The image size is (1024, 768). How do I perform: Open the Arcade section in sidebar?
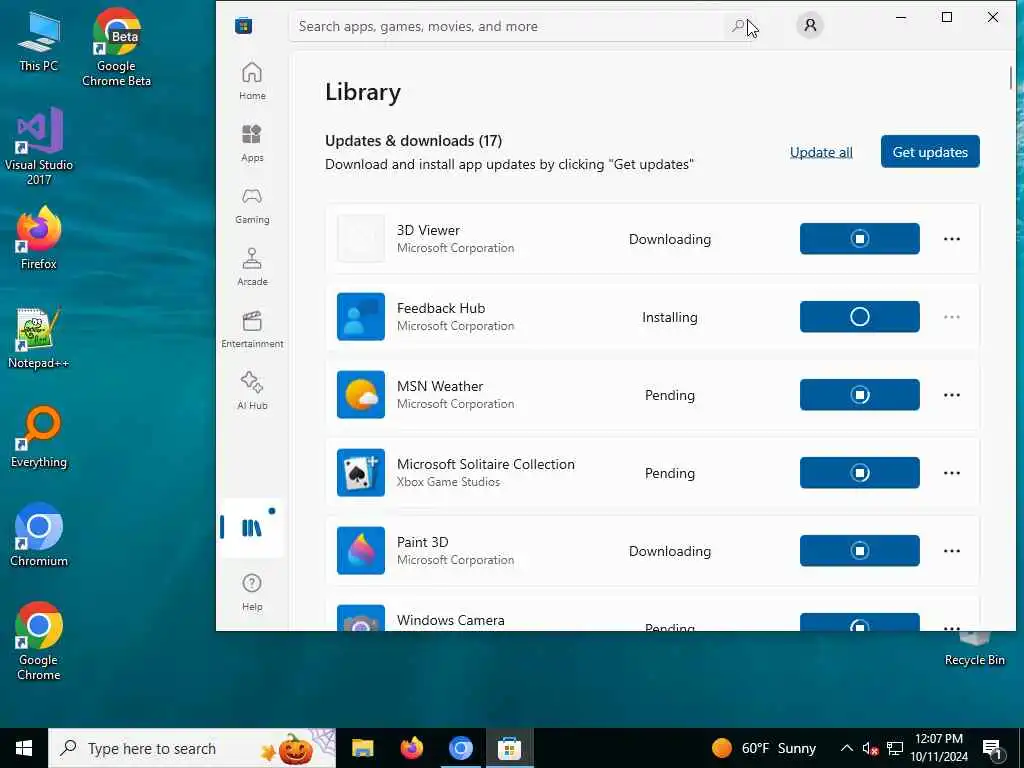[252, 268]
